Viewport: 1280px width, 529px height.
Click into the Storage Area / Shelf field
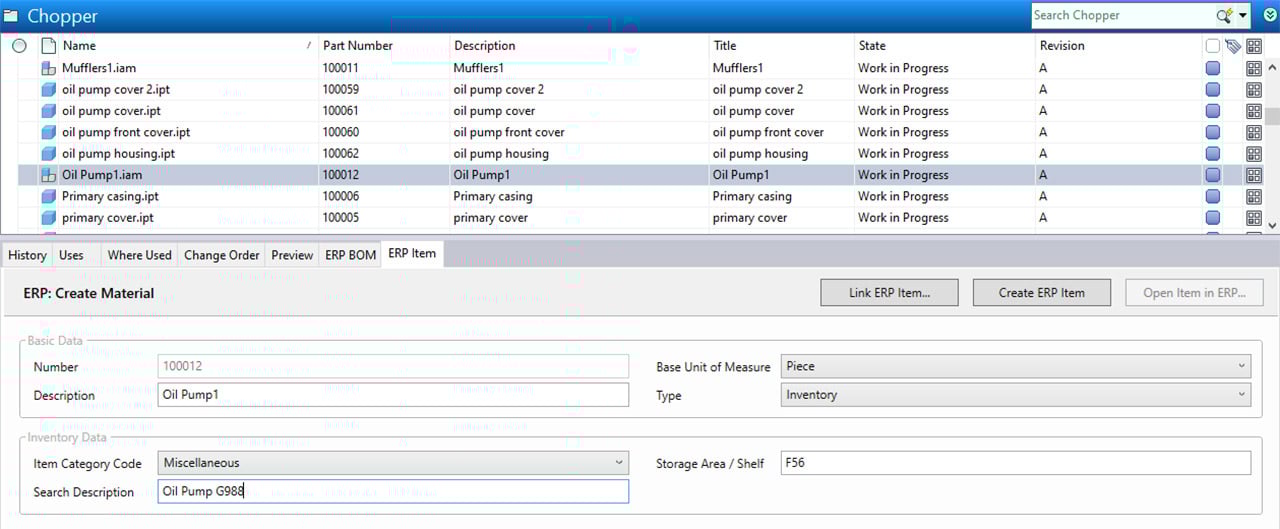click(x=1014, y=463)
